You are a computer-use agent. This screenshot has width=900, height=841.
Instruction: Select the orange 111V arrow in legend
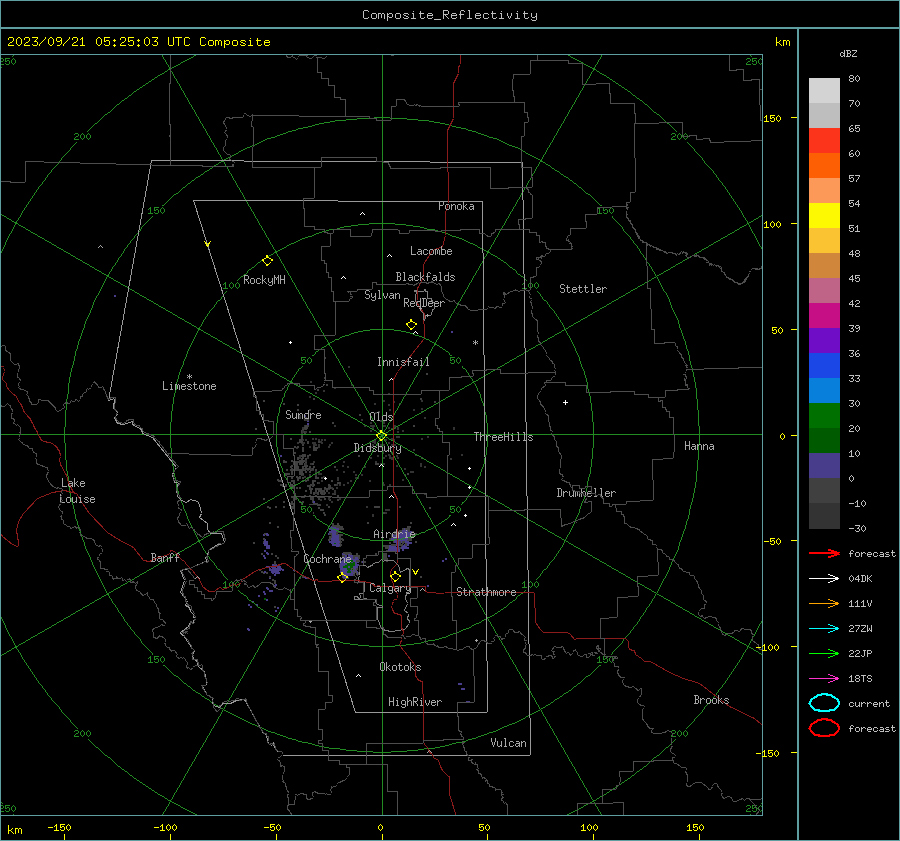pos(824,603)
